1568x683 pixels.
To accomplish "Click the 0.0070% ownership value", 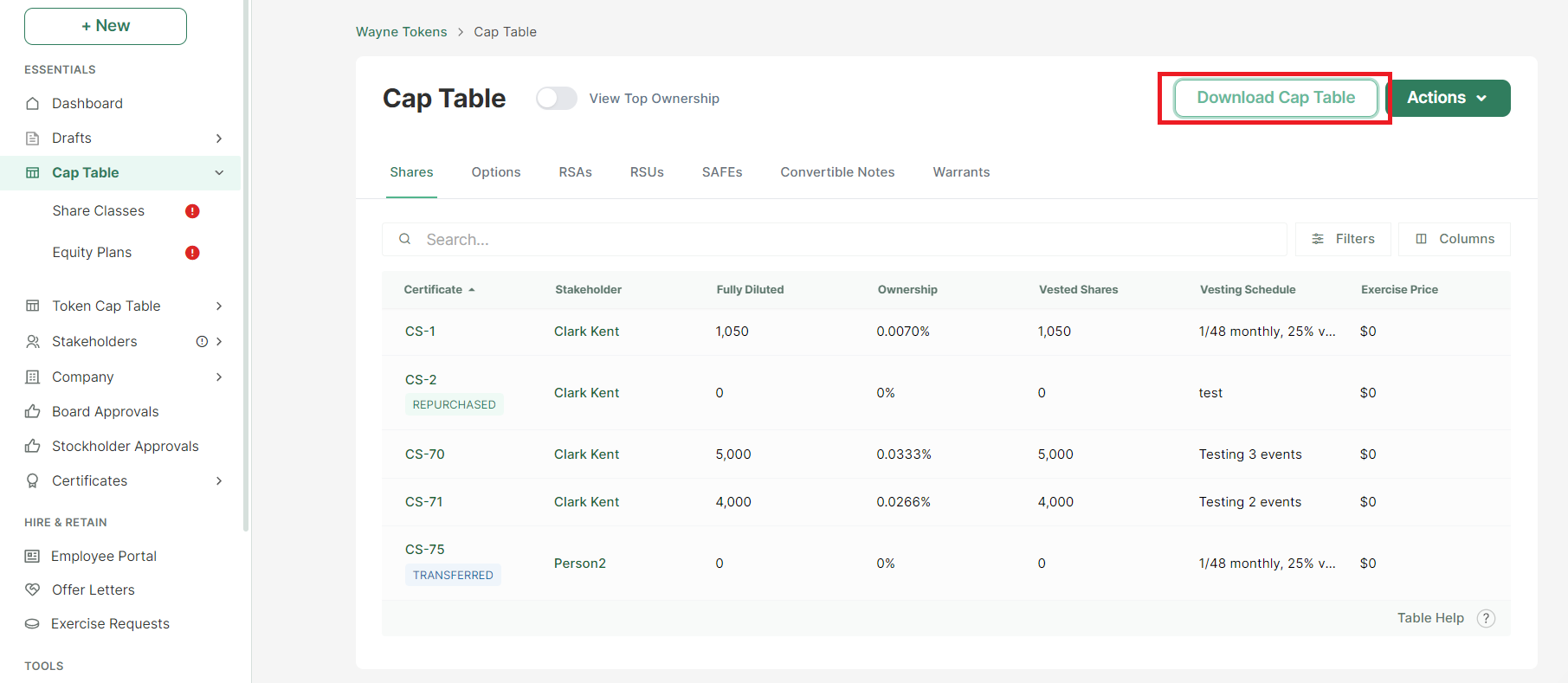I will (x=903, y=332).
